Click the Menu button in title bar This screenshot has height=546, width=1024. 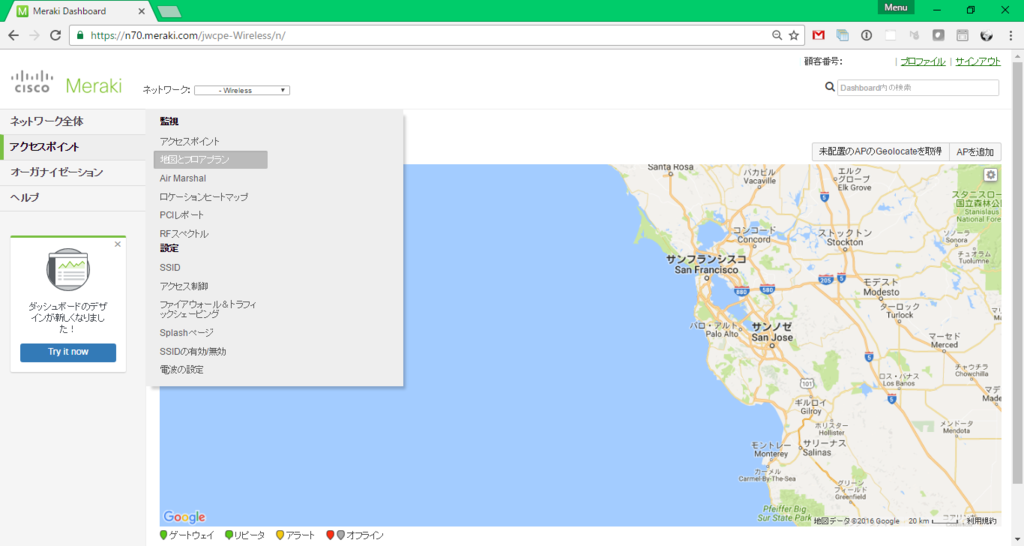pyautogui.click(x=896, y=7)
